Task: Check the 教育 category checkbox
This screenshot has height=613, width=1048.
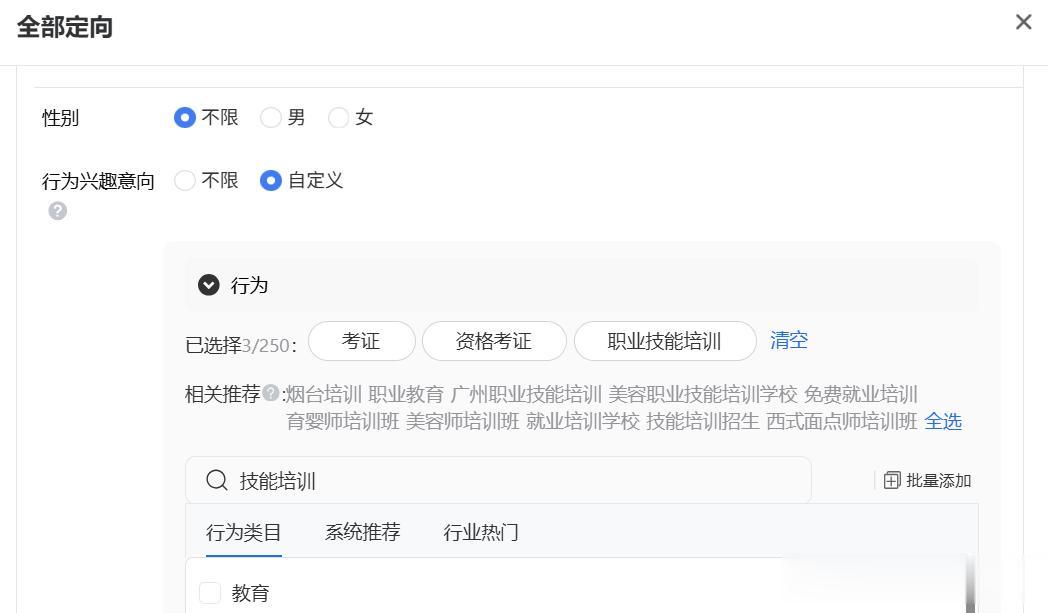Action: tap(210, 593)
